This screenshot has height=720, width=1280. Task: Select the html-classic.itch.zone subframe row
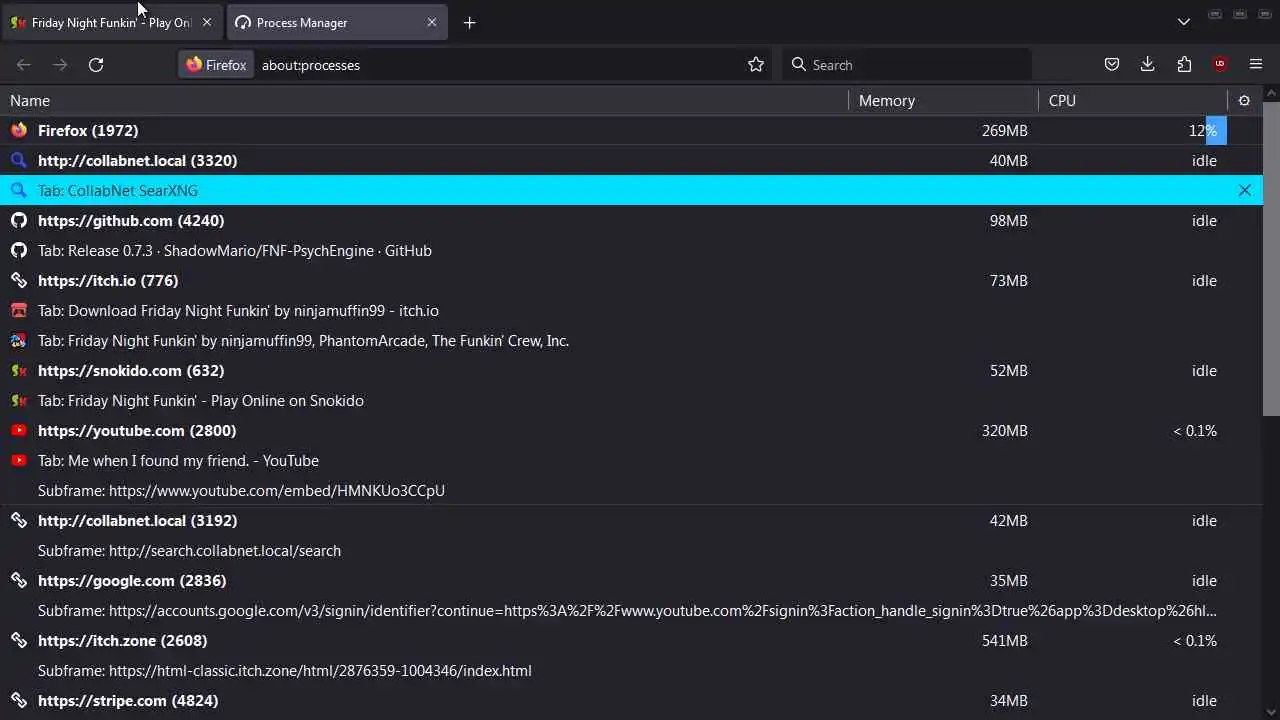click(x=631, y=670)
